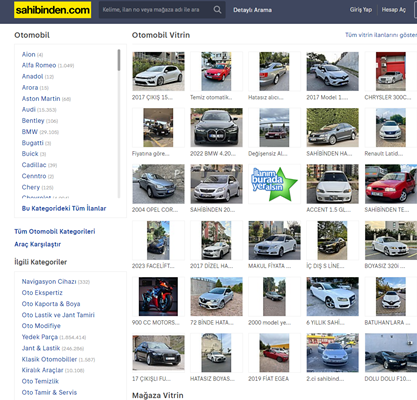Select Chery brand category

click(x=31, y=187)
